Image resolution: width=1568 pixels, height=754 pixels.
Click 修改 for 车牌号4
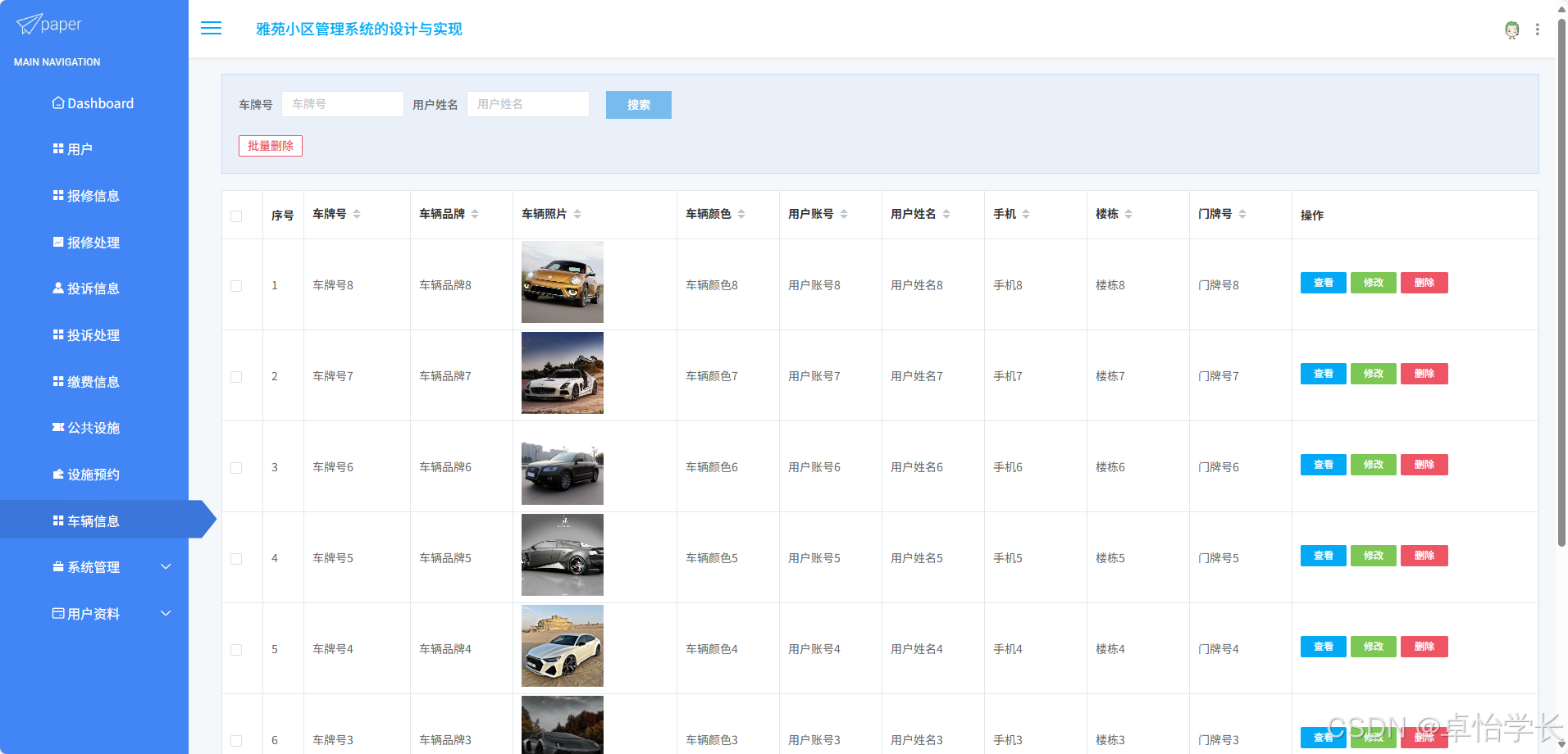(1374, 647)
